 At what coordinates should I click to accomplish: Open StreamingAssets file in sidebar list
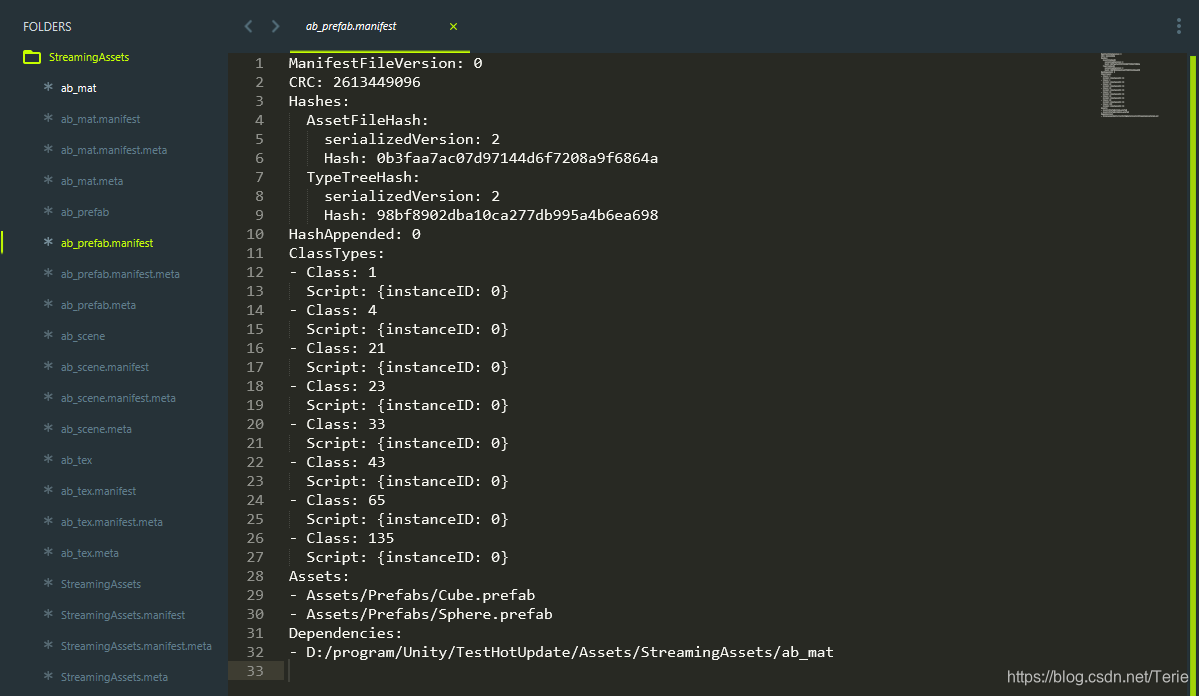coord(101,584)
